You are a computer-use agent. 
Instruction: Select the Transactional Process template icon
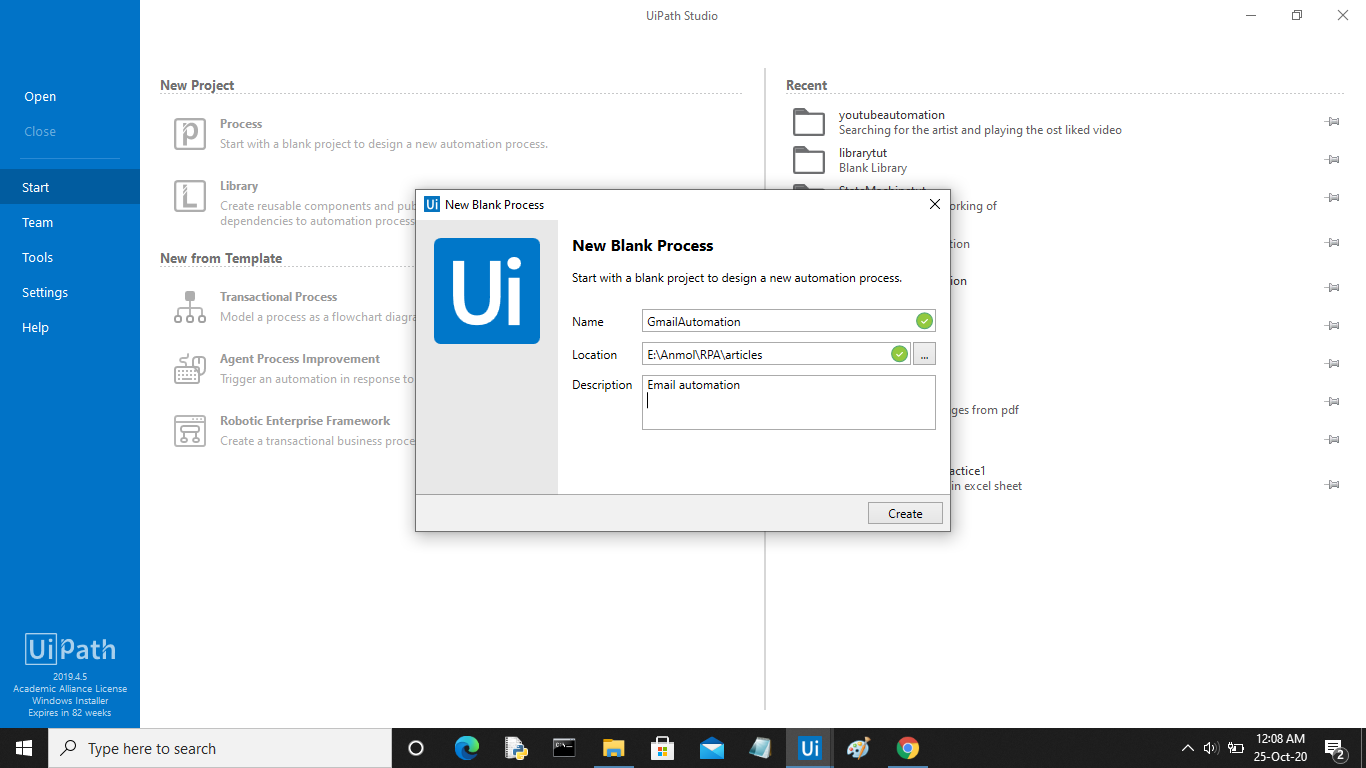click(190, 307)
